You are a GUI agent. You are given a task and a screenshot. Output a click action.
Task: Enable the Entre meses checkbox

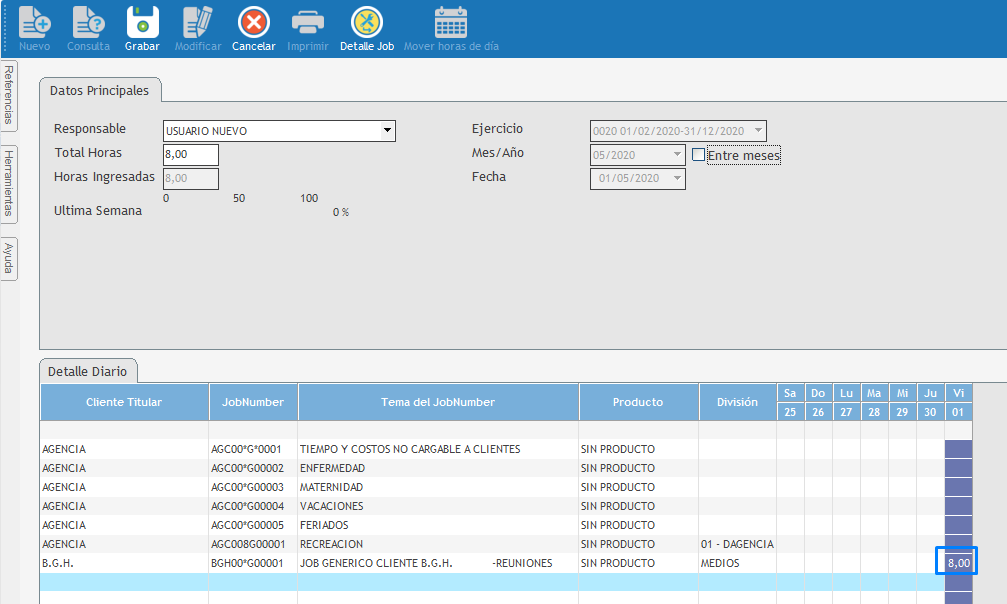(699, 155)
